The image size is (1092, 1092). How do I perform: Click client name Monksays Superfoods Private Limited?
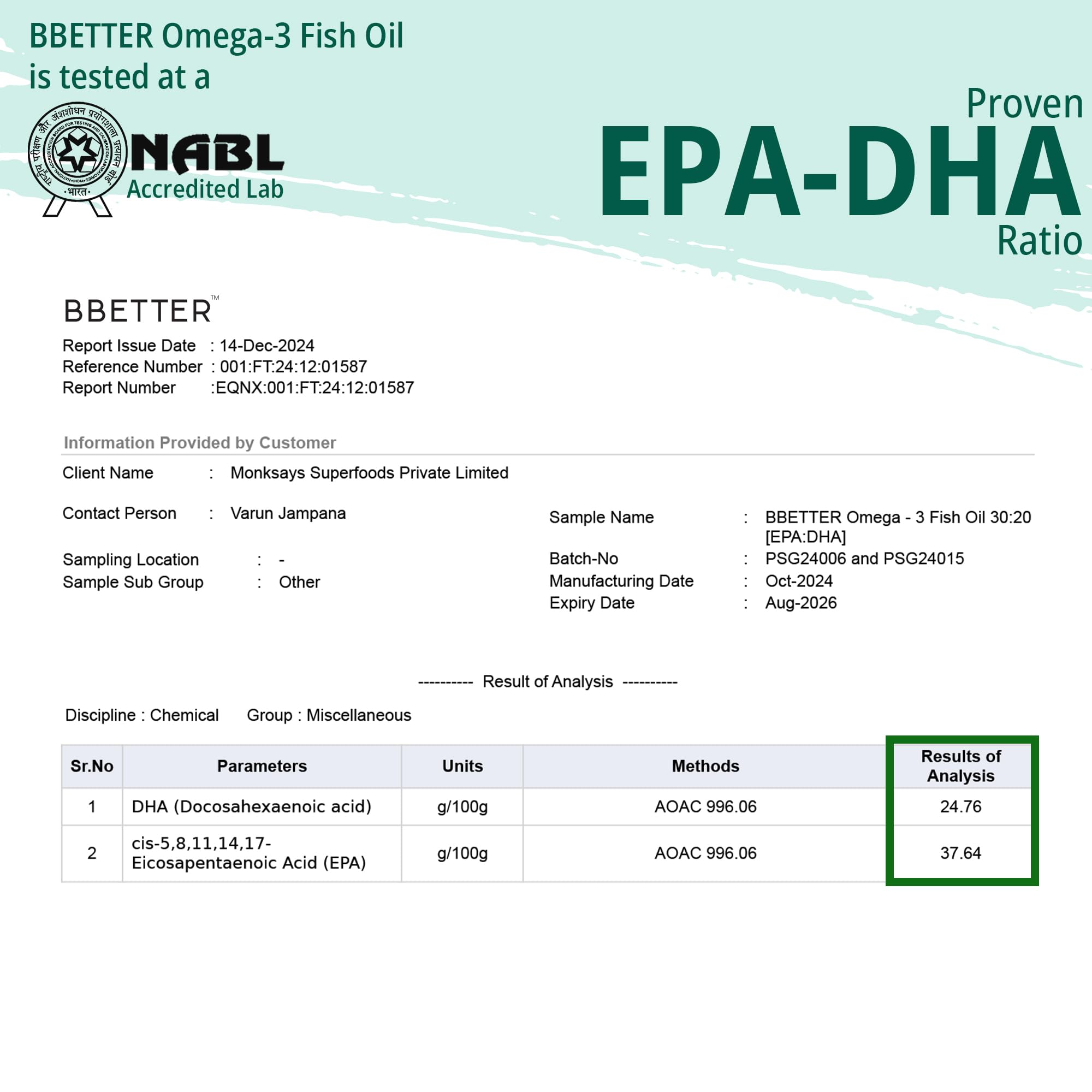click(x=369, y=472)
